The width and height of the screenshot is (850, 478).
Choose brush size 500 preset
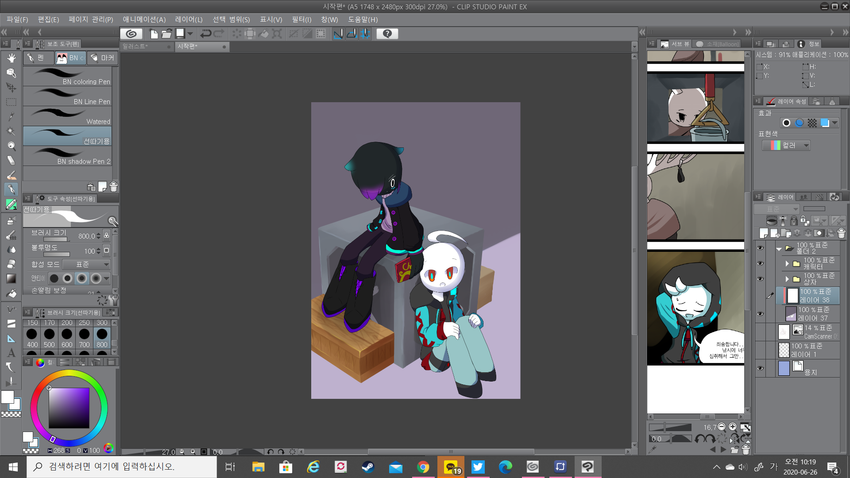tap(49, 338)
